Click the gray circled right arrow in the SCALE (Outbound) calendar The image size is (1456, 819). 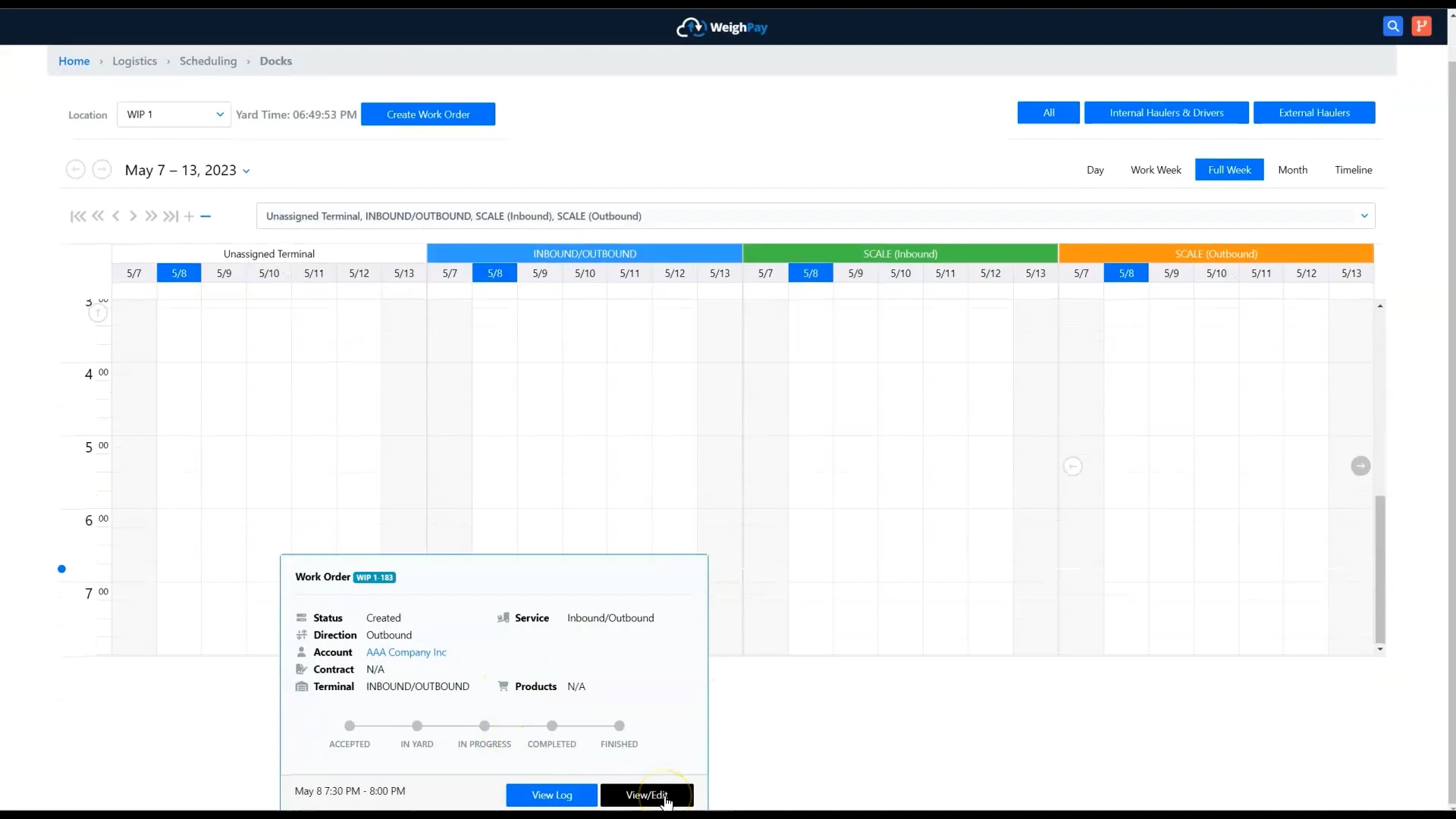(1360, 466)
